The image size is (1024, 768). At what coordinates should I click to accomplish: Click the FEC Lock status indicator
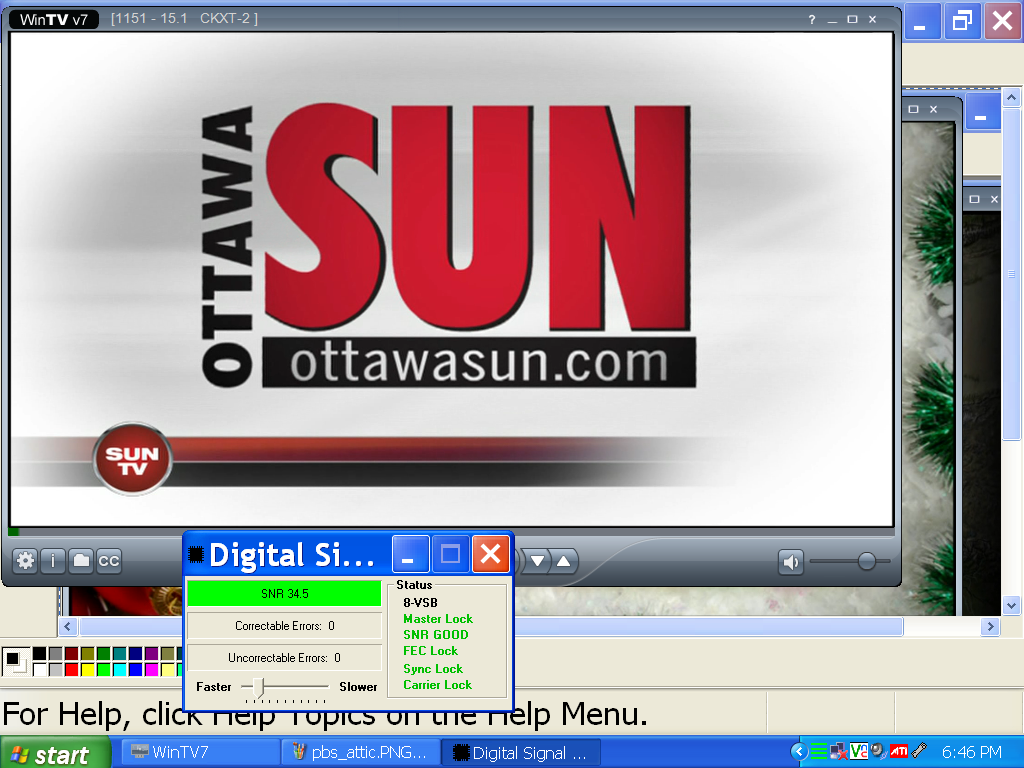click(430, 650)
